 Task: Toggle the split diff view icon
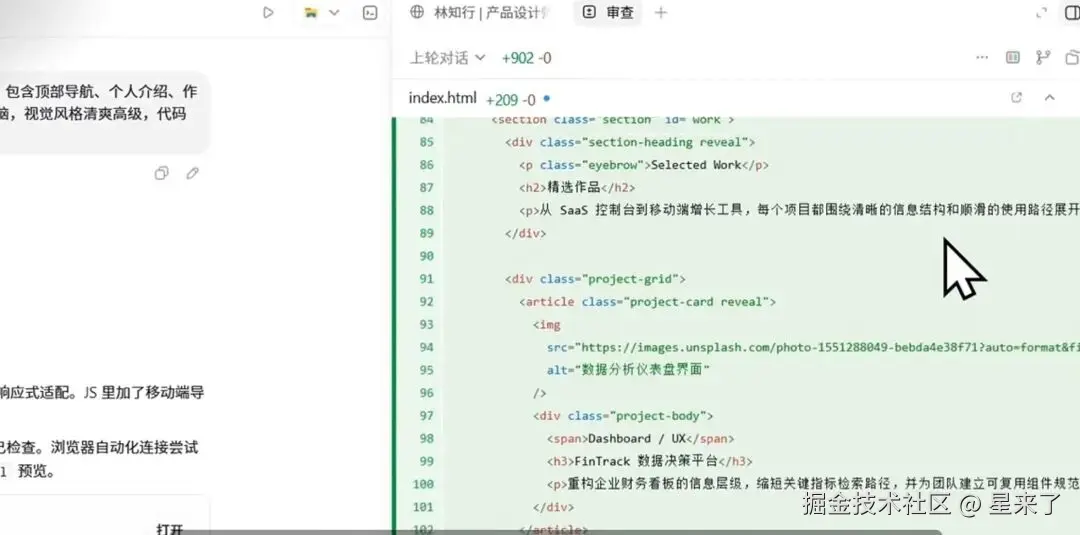1012,58
